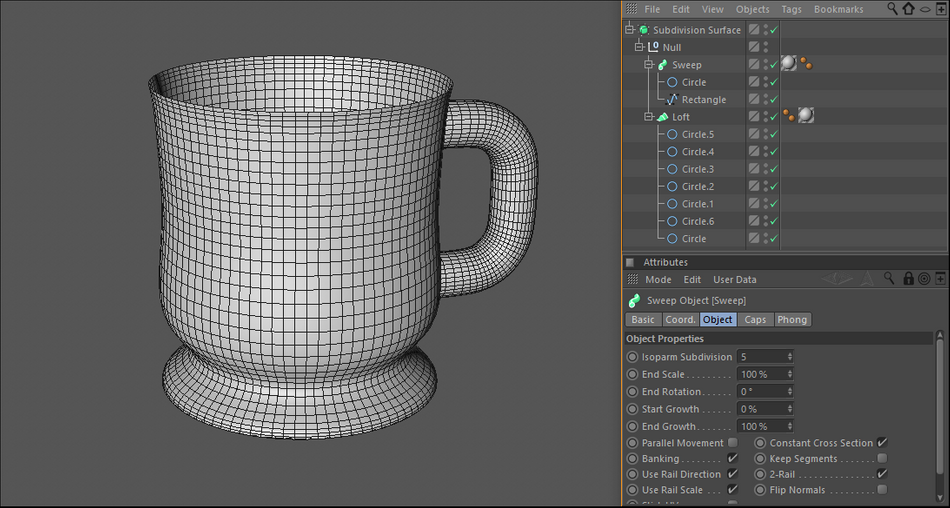
Task: Open the Tags menu in Object Manager
Action: point(791,9)
